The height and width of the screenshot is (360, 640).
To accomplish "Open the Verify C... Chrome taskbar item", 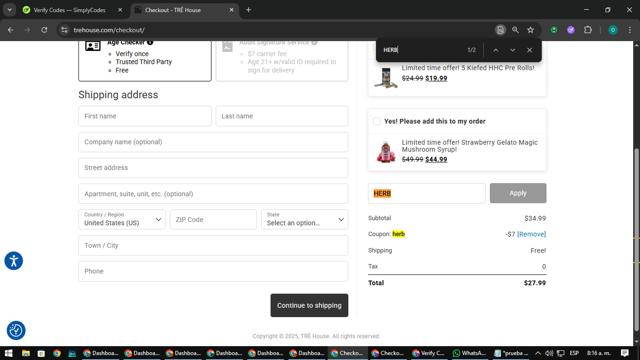I will click(x=429, y=353).
